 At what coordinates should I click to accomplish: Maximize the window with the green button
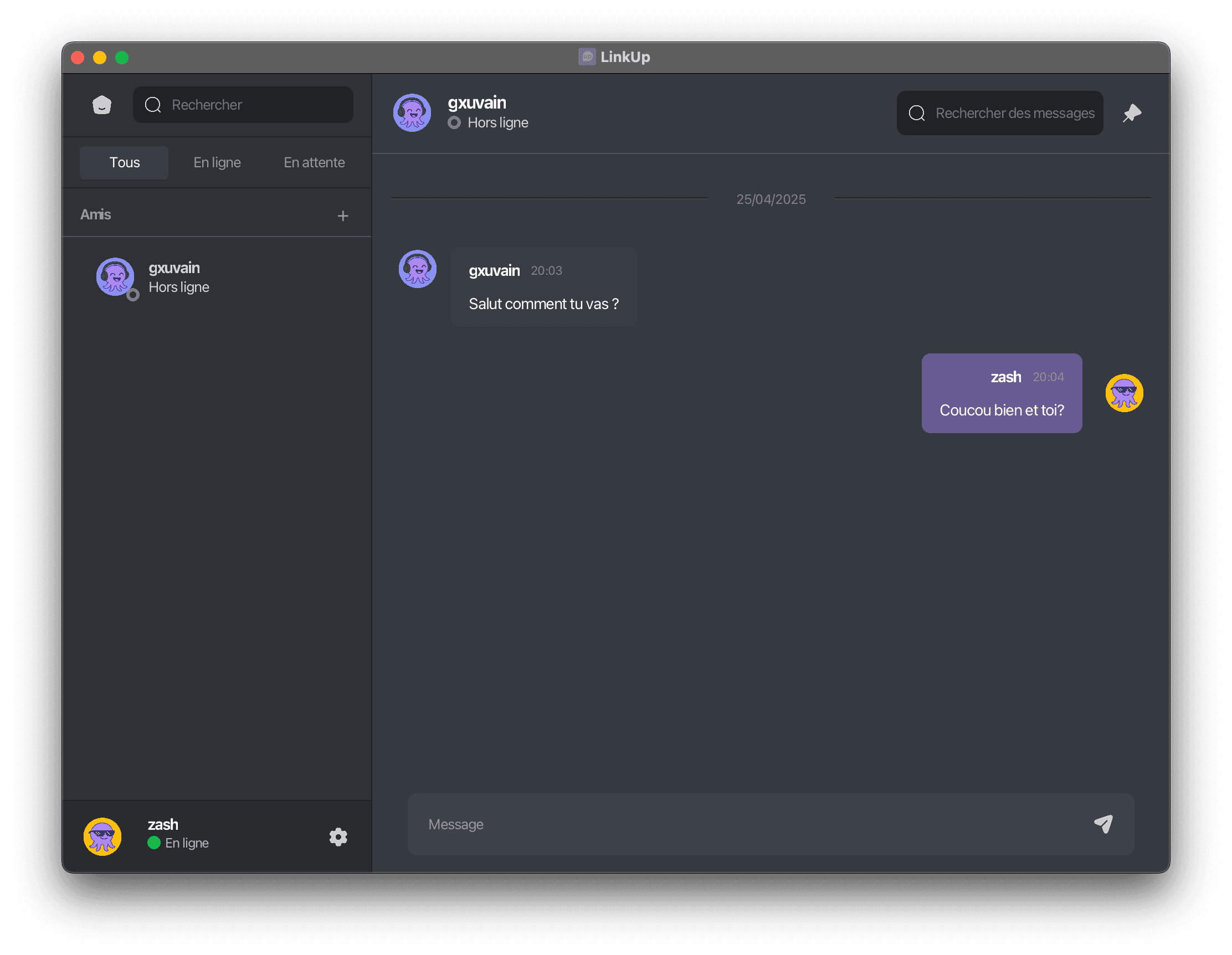click(x=122, y=58)
